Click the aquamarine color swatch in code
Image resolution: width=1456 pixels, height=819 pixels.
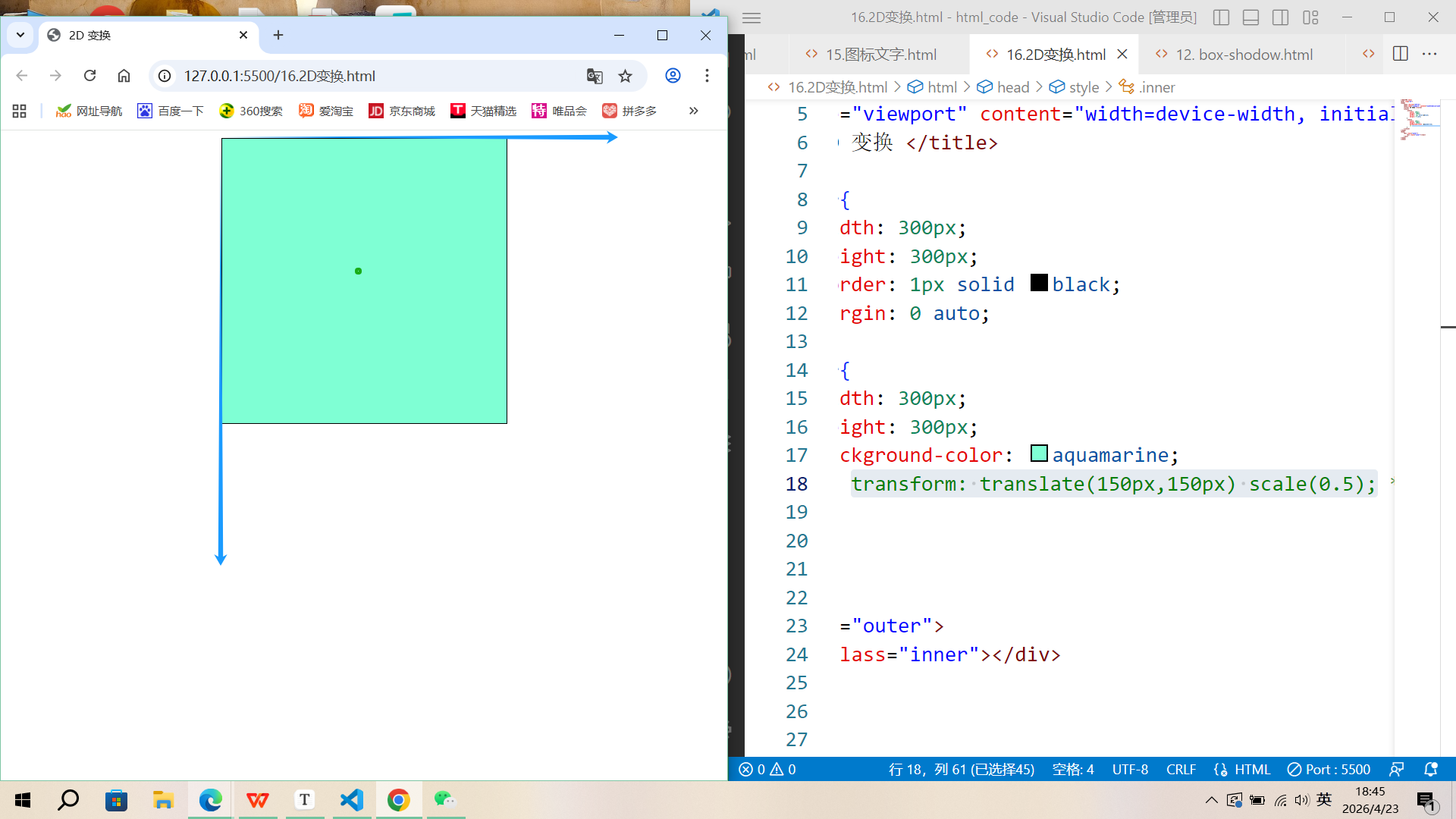click(x=1039, y=453)
